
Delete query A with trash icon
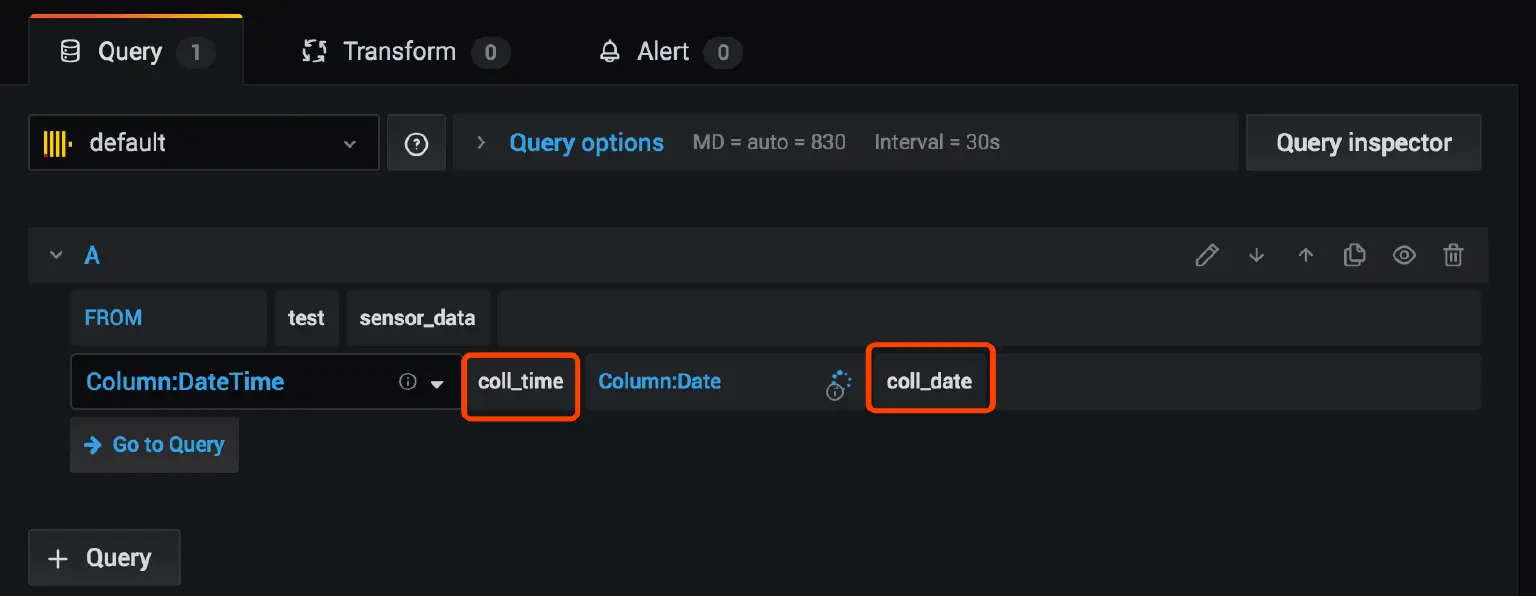tap(1453, 255)
